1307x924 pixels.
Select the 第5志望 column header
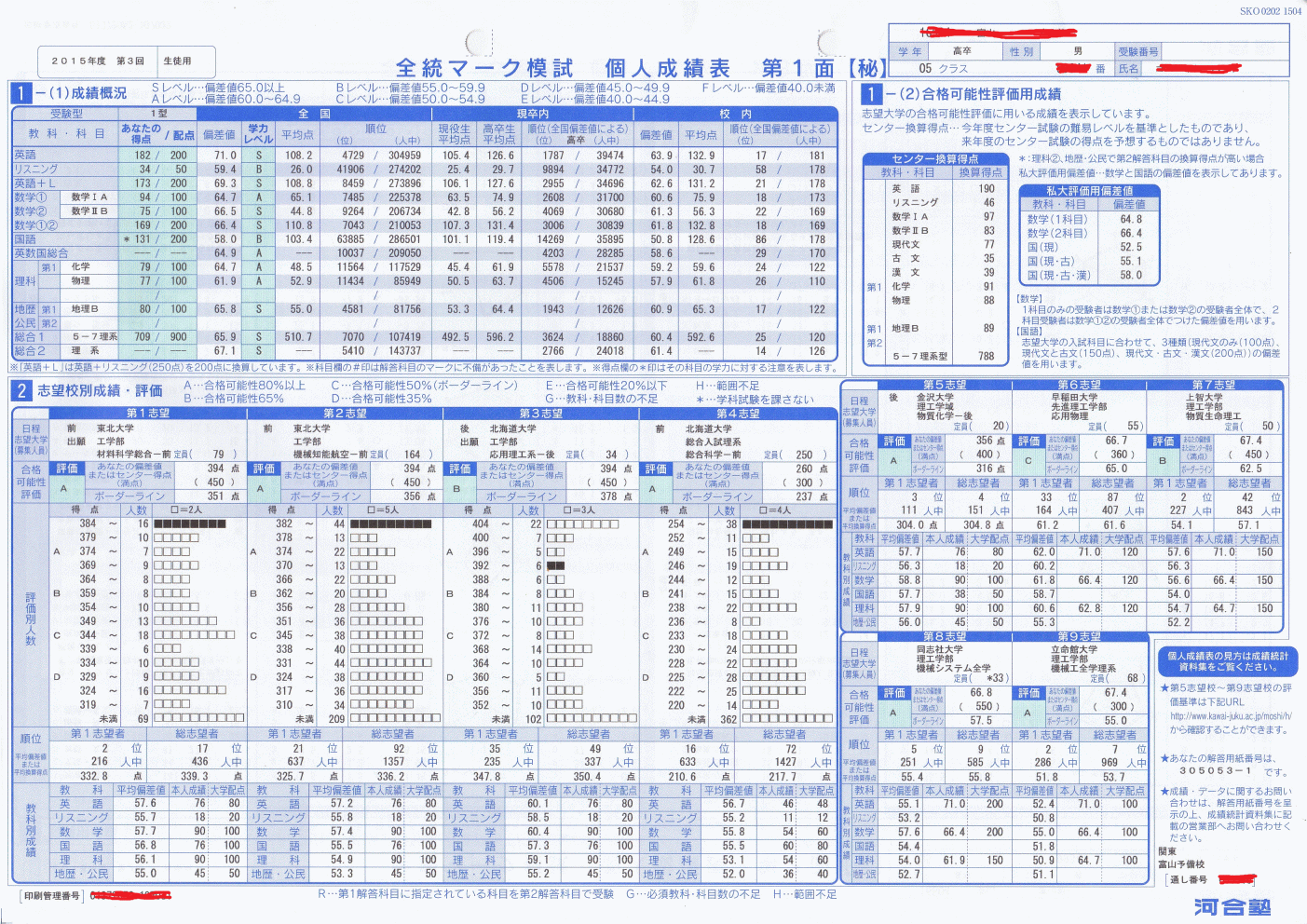[945, 385]
